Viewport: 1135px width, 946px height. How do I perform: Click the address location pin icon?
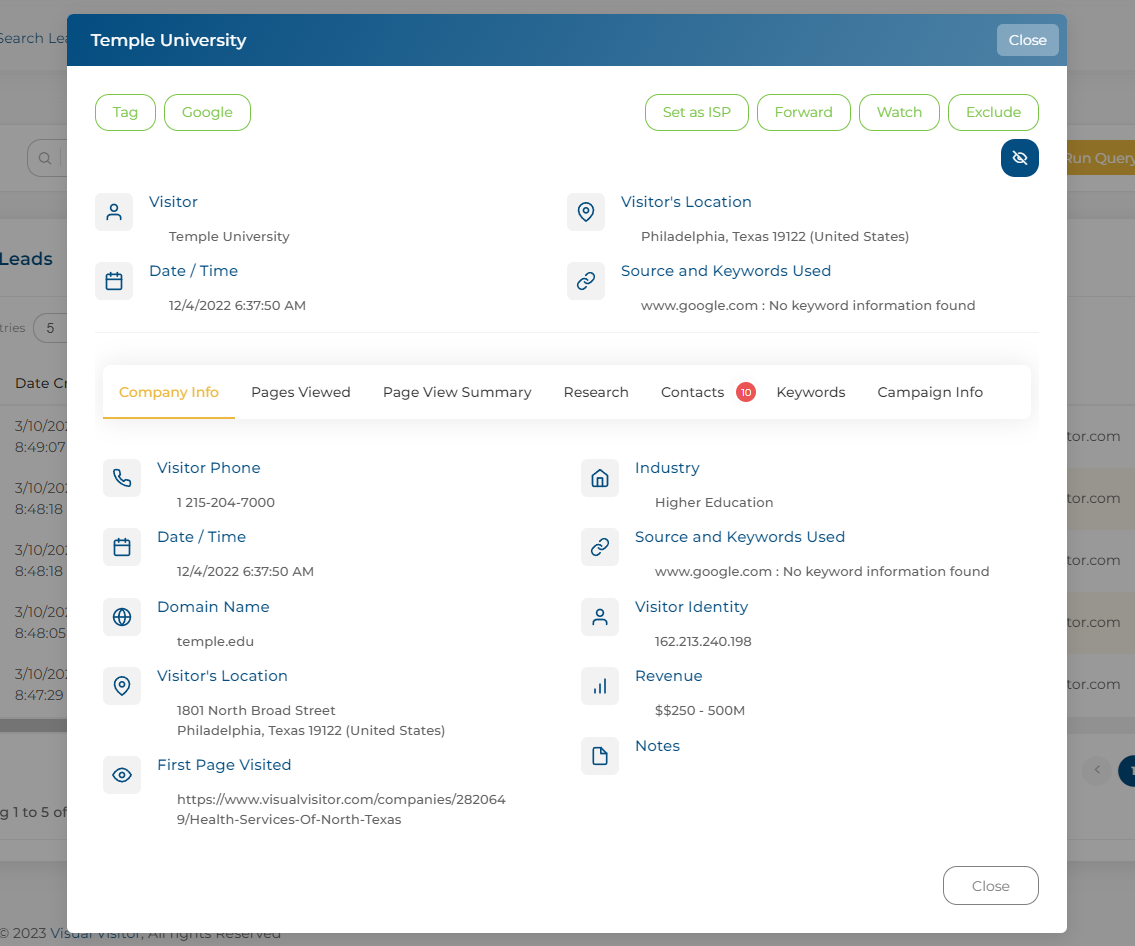click(122, 685)
